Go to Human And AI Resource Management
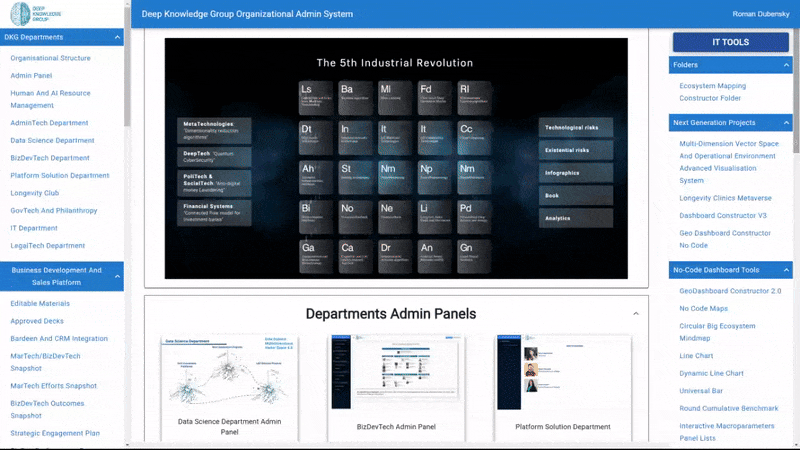Image resolution: width=800 pixels, height=450 pixels. coord(51,99)
